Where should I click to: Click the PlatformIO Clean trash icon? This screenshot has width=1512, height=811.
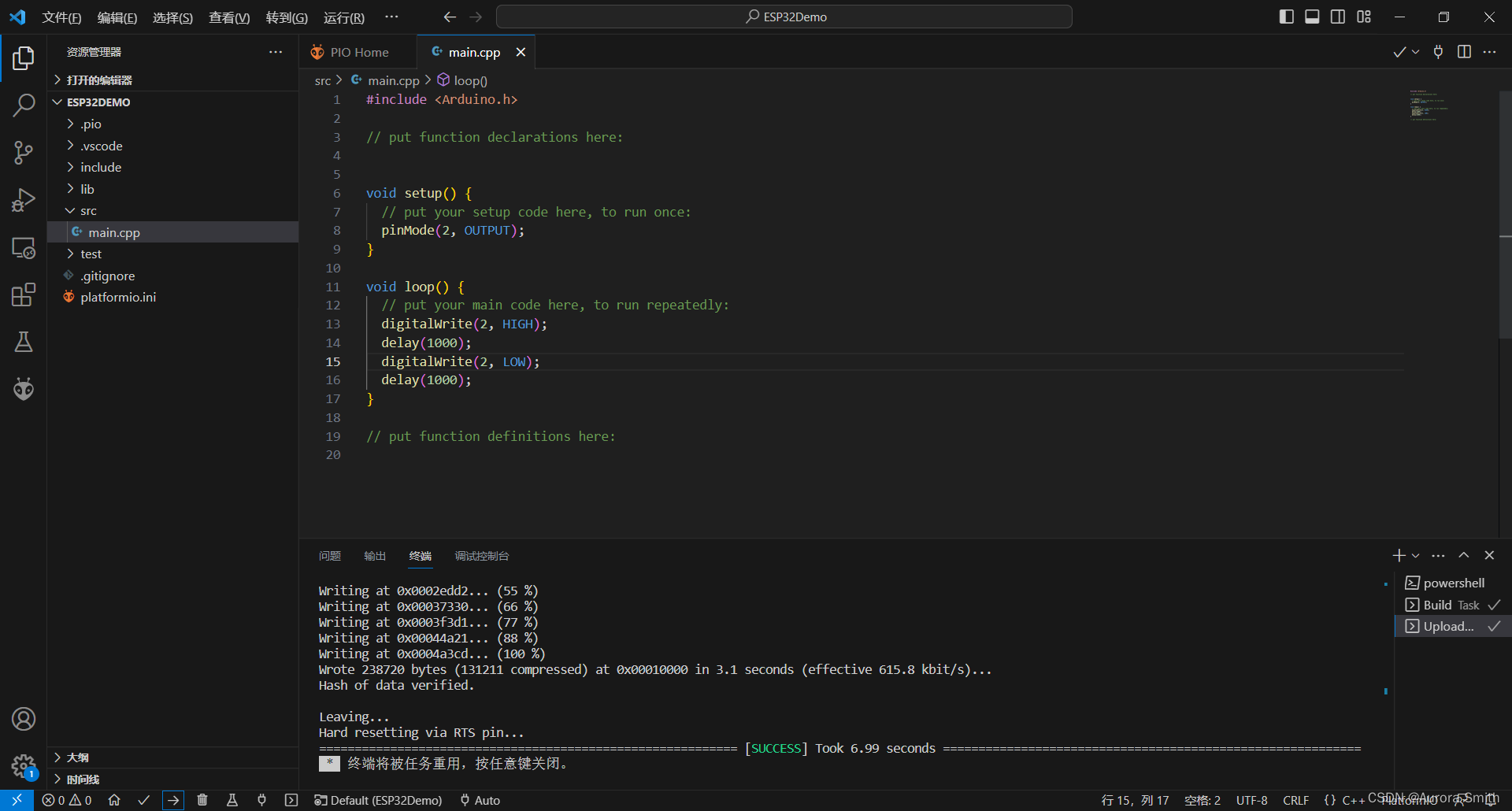click(202, 800)
